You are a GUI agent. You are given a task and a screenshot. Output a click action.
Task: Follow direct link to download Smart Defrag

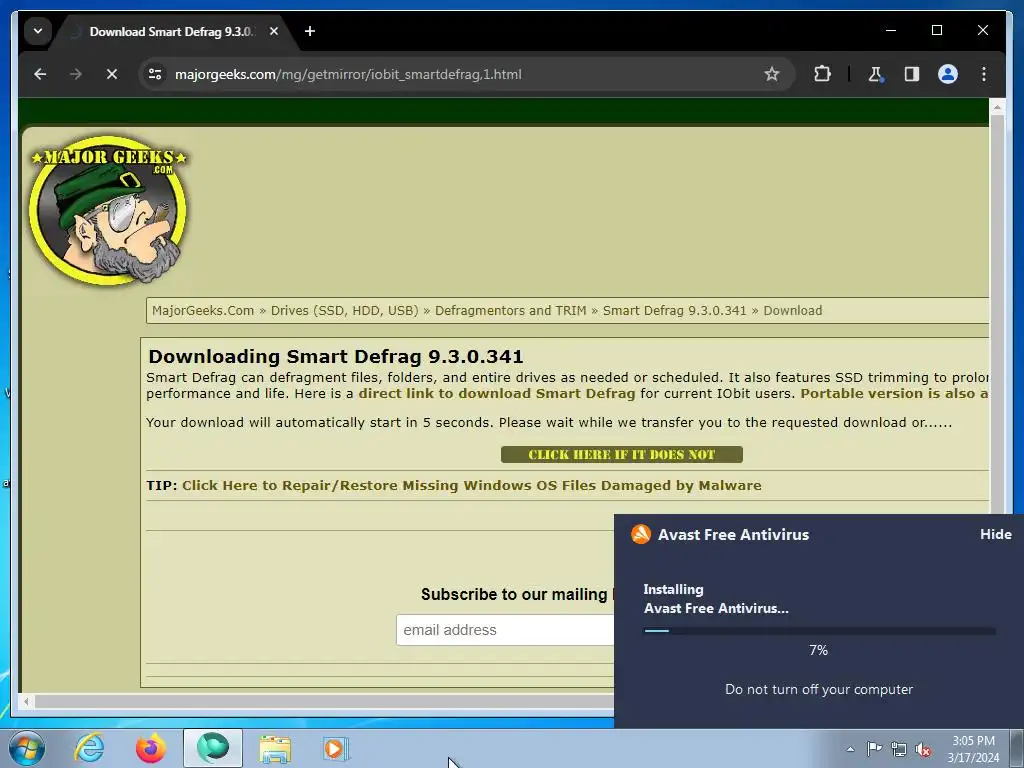(x=496, y=394)
